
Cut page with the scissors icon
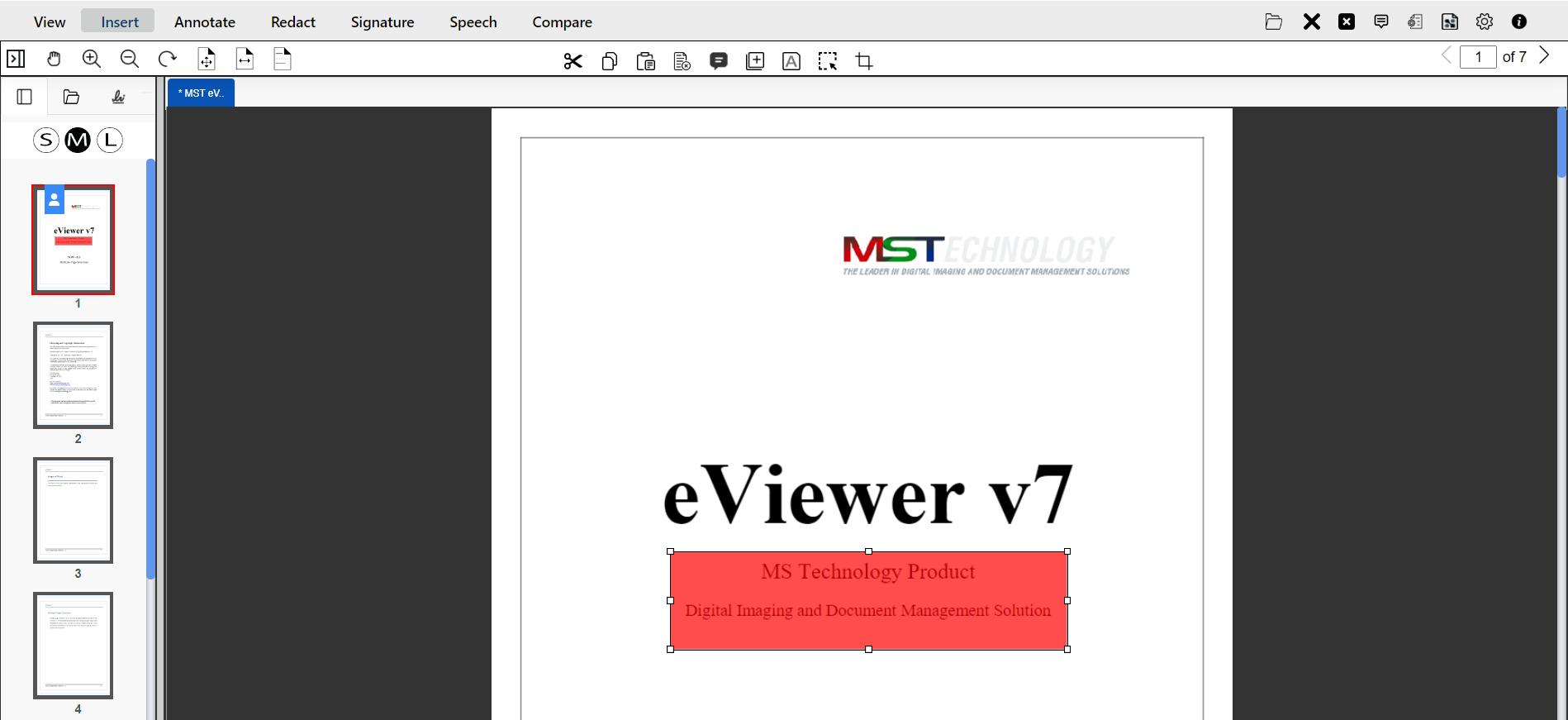click(573, 61)
